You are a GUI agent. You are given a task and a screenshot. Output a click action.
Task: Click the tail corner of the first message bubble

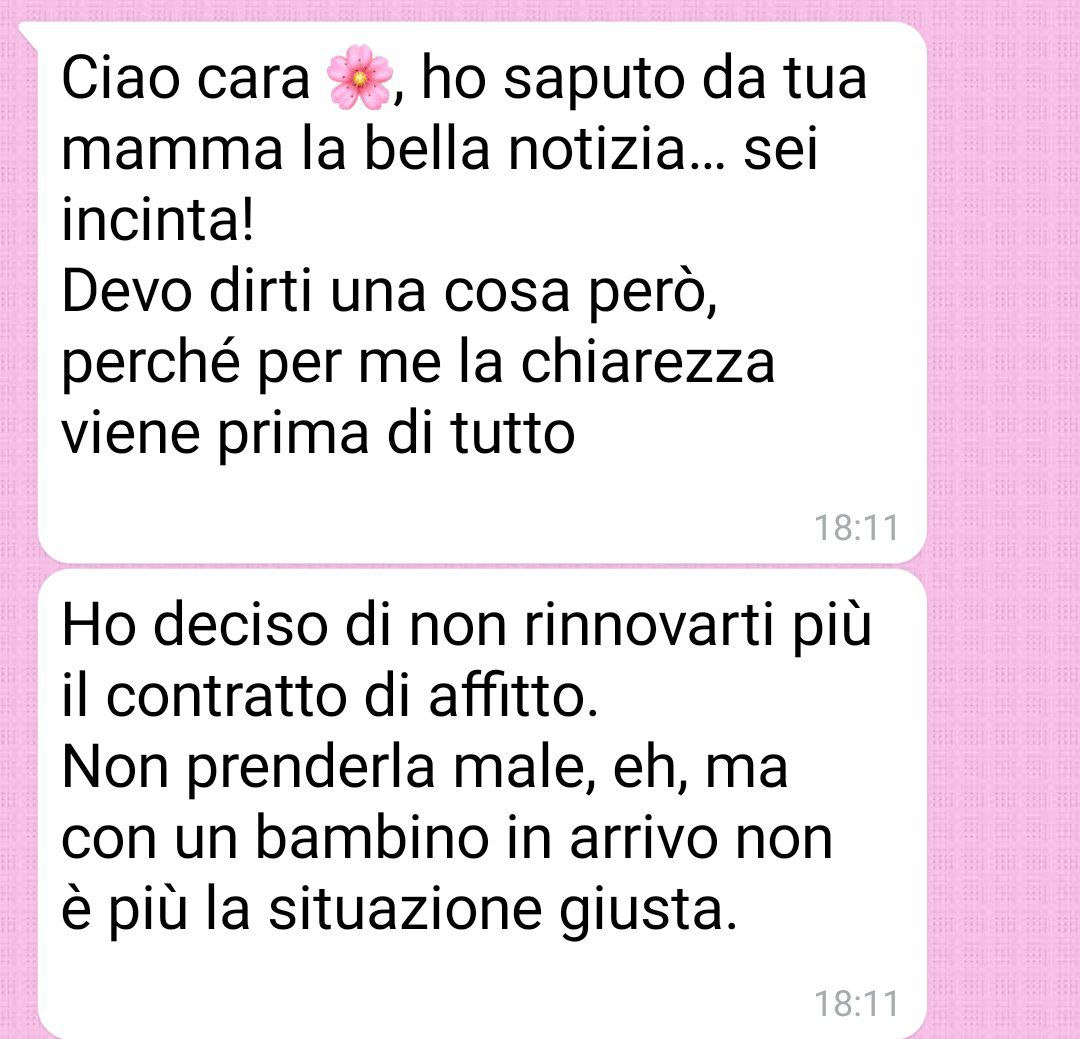pos(28,33)
